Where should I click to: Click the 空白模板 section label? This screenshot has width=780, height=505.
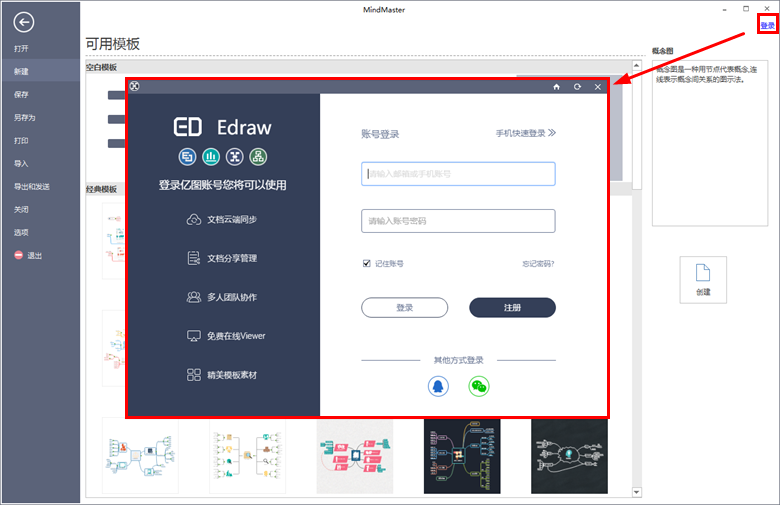tap(101, 67)
